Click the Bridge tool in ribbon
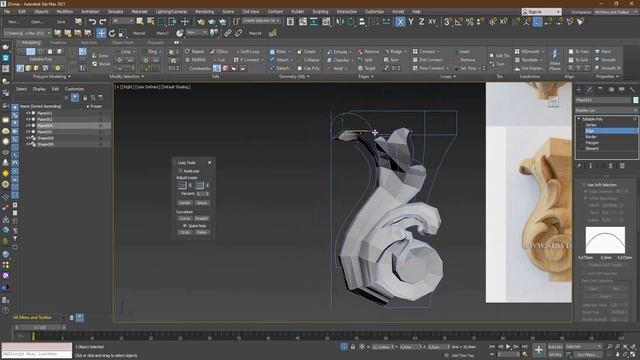Viewport: 640px width, 360px height. click(x=395, y=52)
